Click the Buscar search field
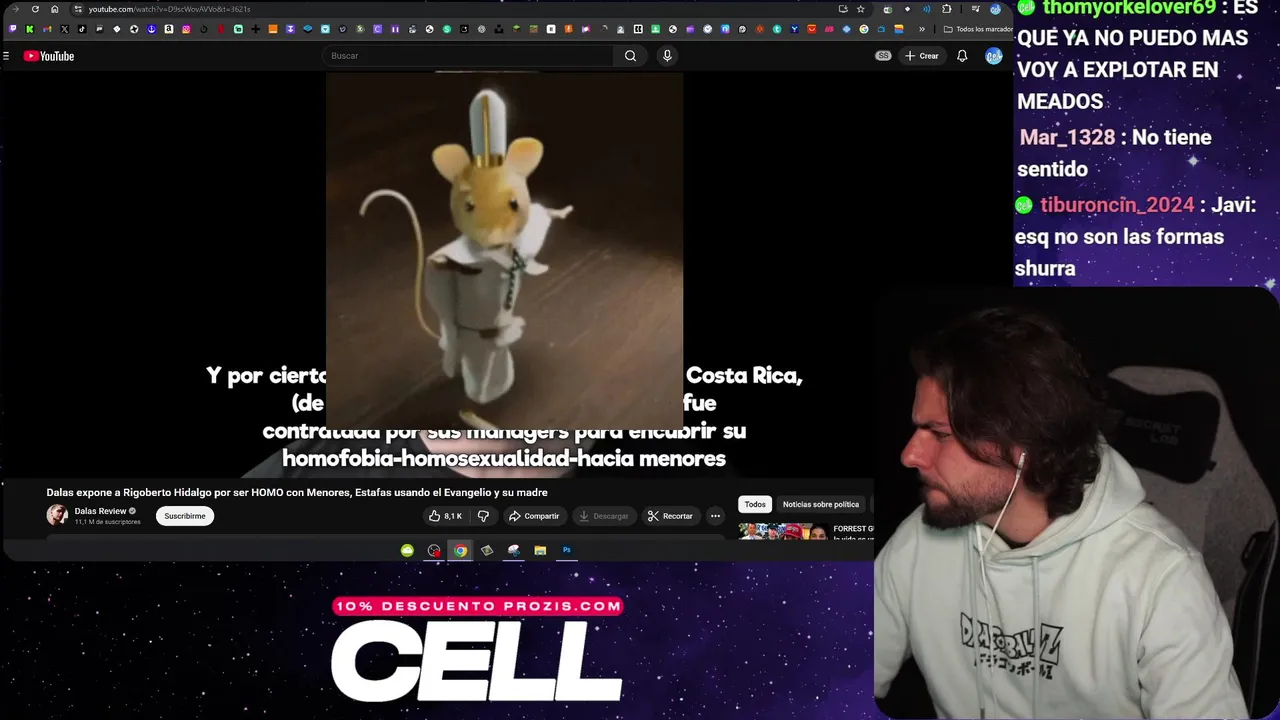 coord(469,56)
